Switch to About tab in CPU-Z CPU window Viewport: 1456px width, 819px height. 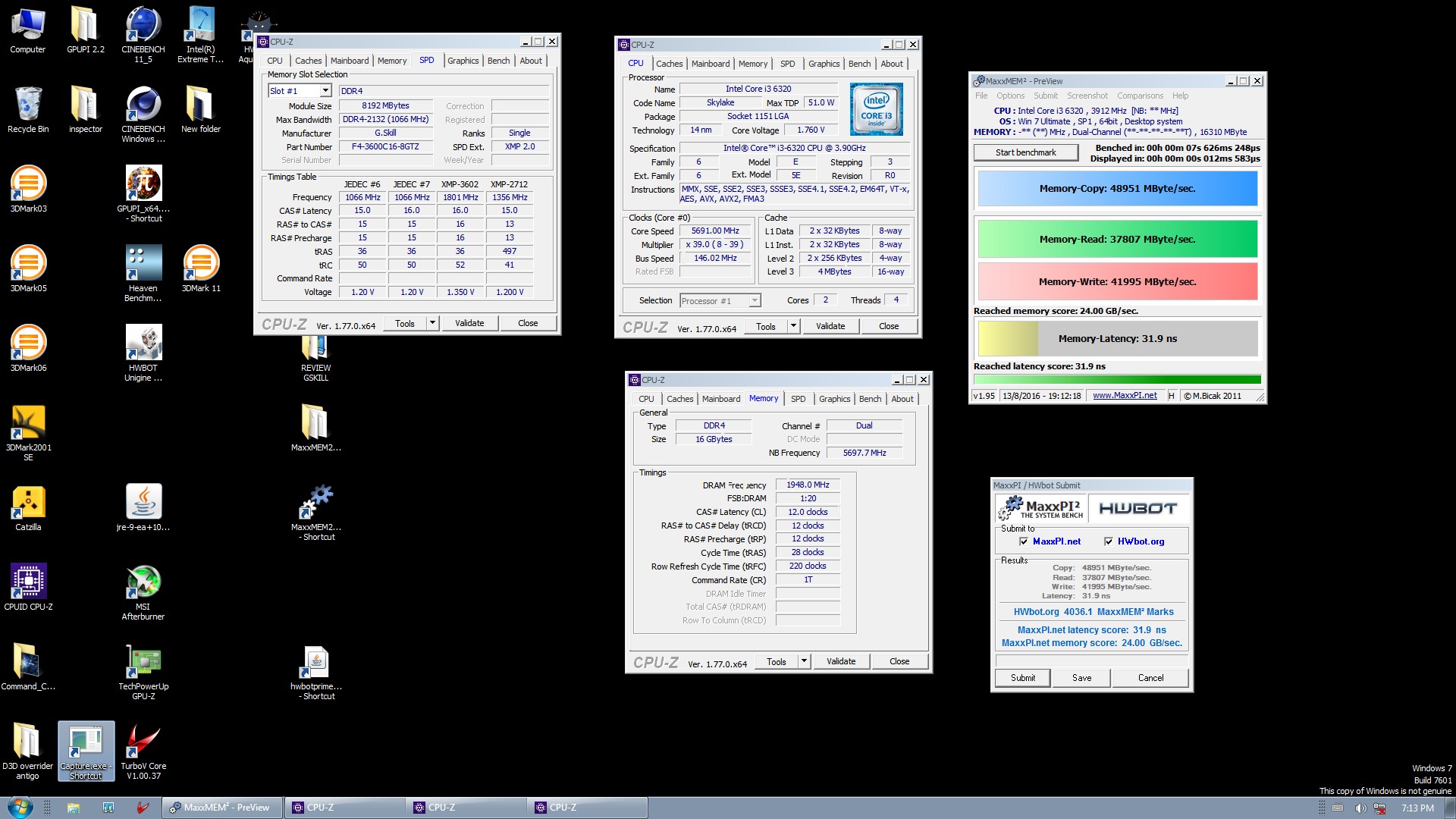tap(891, 64)
